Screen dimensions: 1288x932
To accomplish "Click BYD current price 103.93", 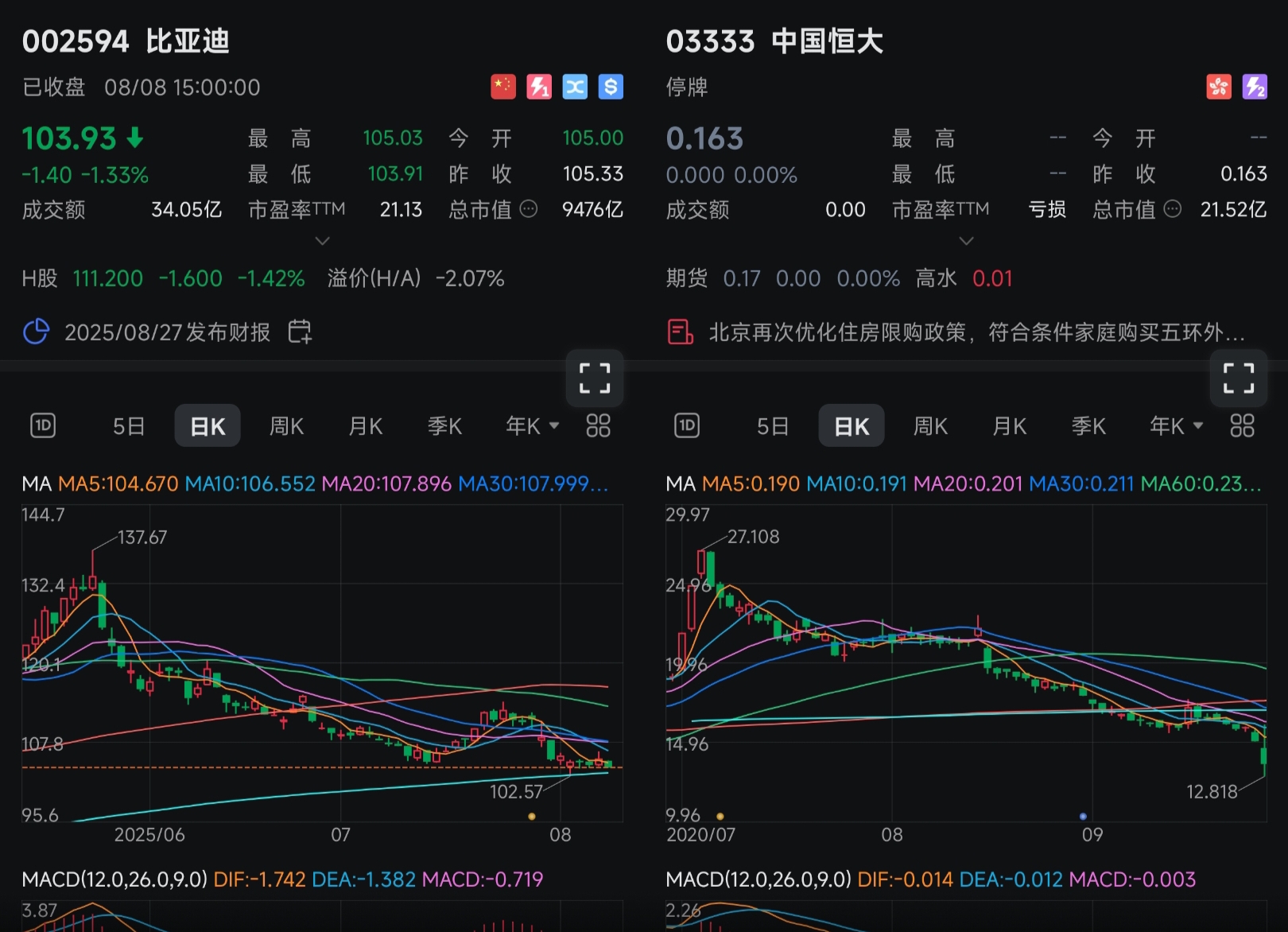I will pos(69,138).
